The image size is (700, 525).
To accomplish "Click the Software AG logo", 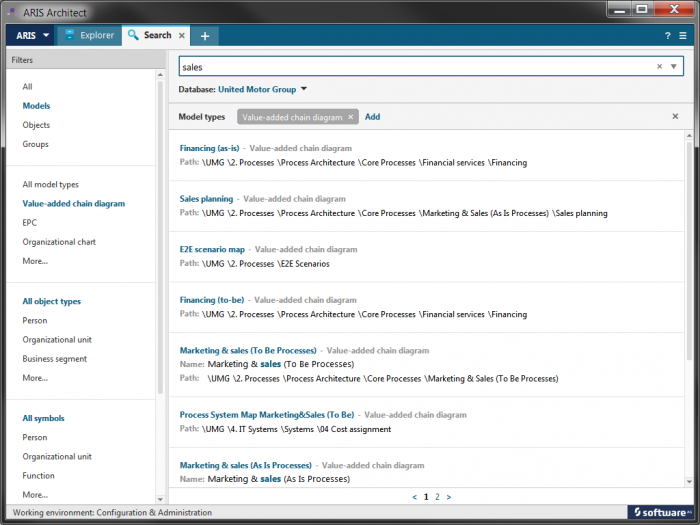I will click(663, 512).
